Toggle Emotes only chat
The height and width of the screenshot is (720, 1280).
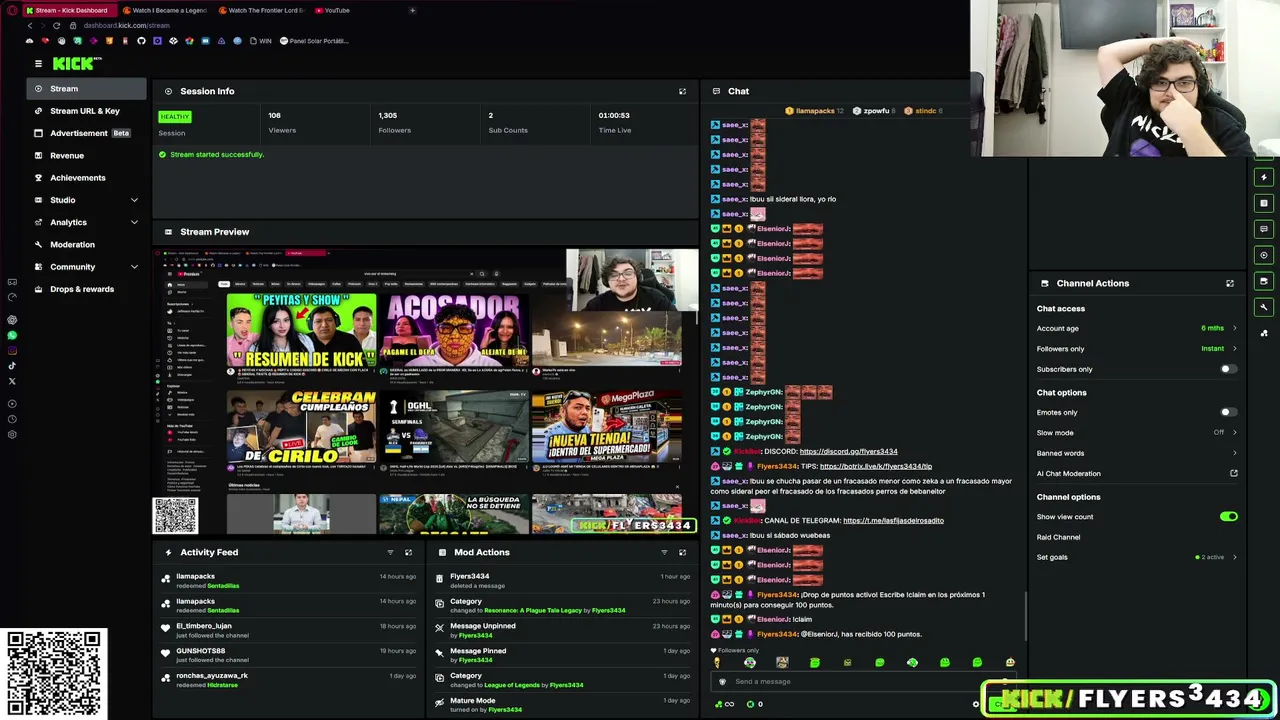(1228, 412)
